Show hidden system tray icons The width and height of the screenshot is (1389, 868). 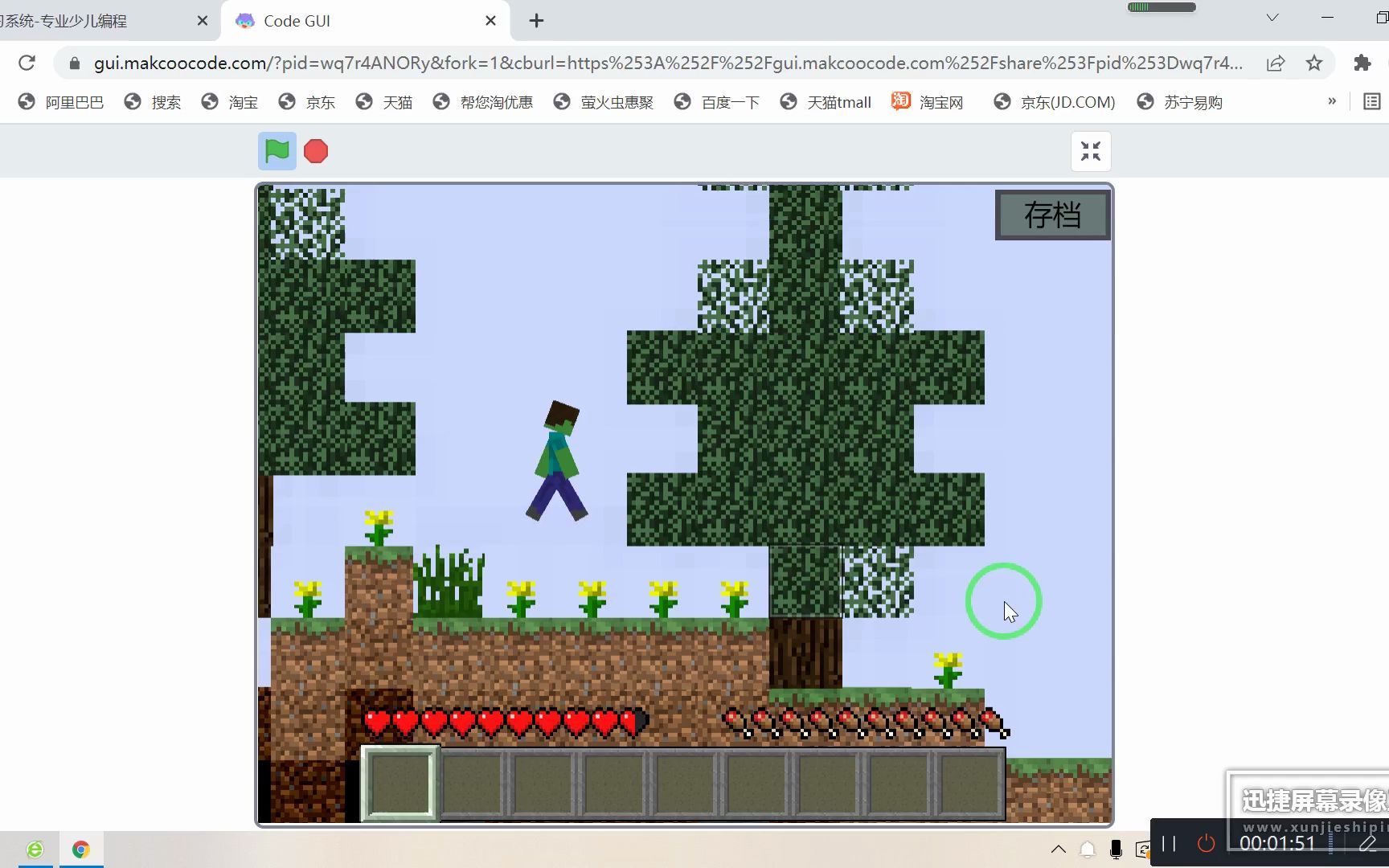(1059, 849)
